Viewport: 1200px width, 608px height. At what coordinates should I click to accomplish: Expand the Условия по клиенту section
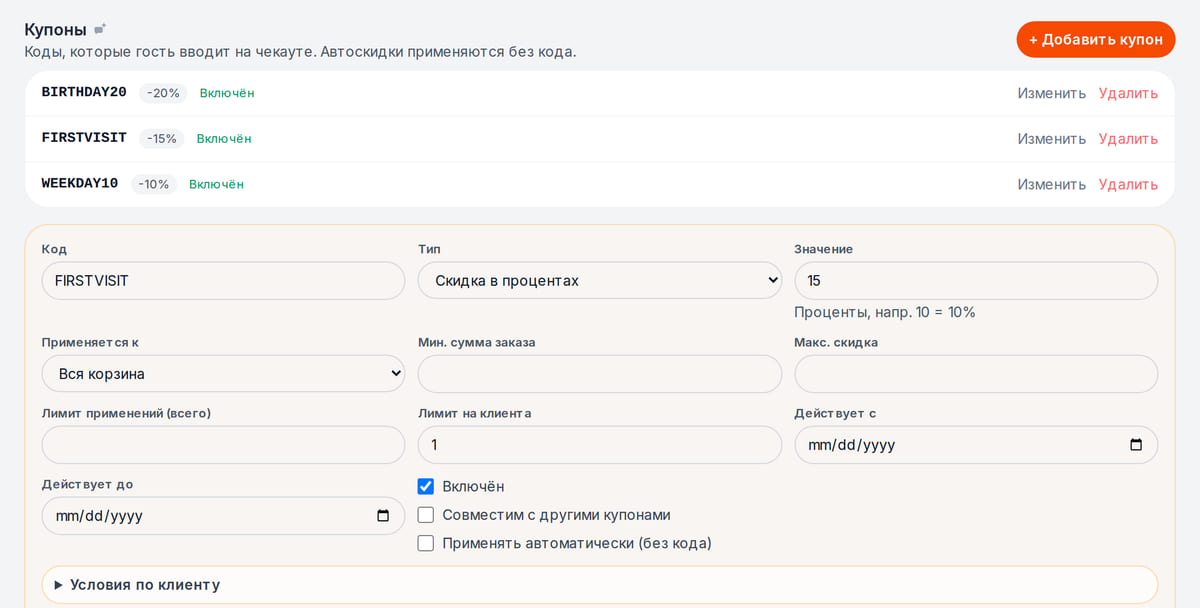pyautogui.click(x=600, y=585)
